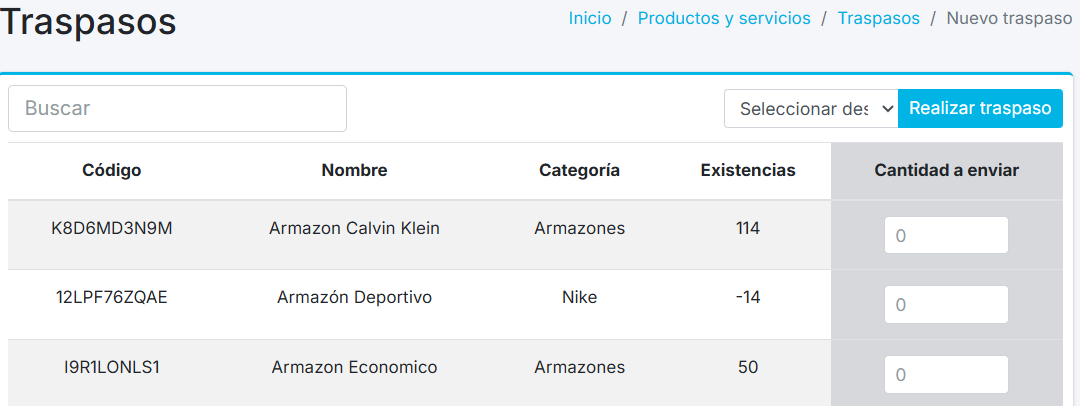Click the Buscar search field

point(177,108)
